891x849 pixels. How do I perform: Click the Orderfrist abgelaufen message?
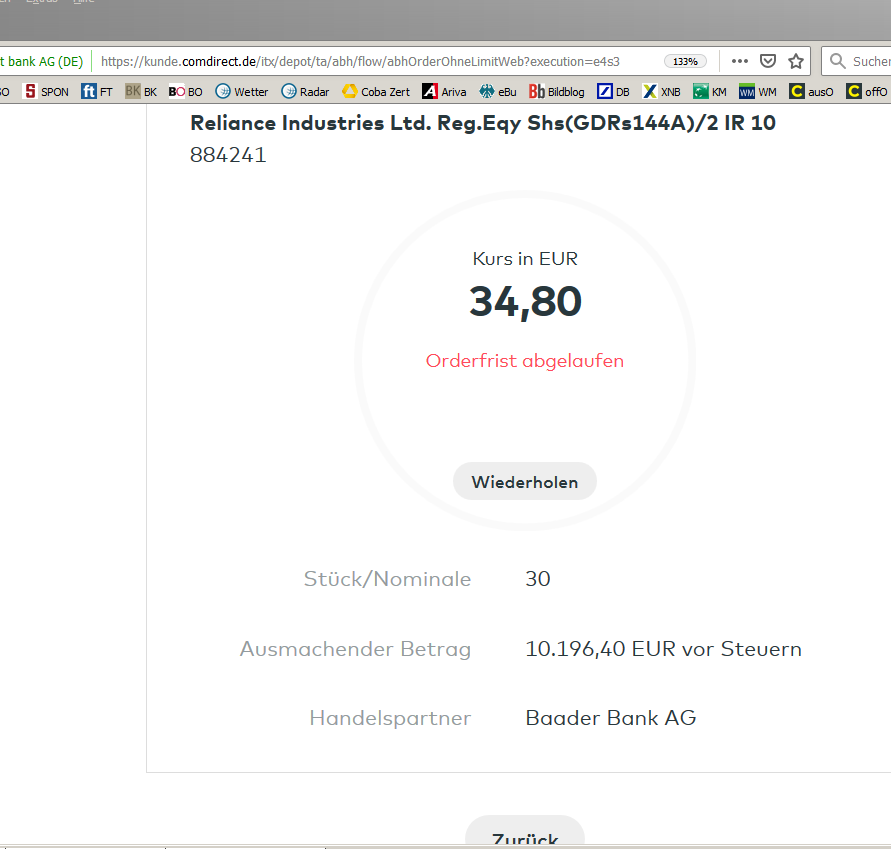tap(524, 361)
